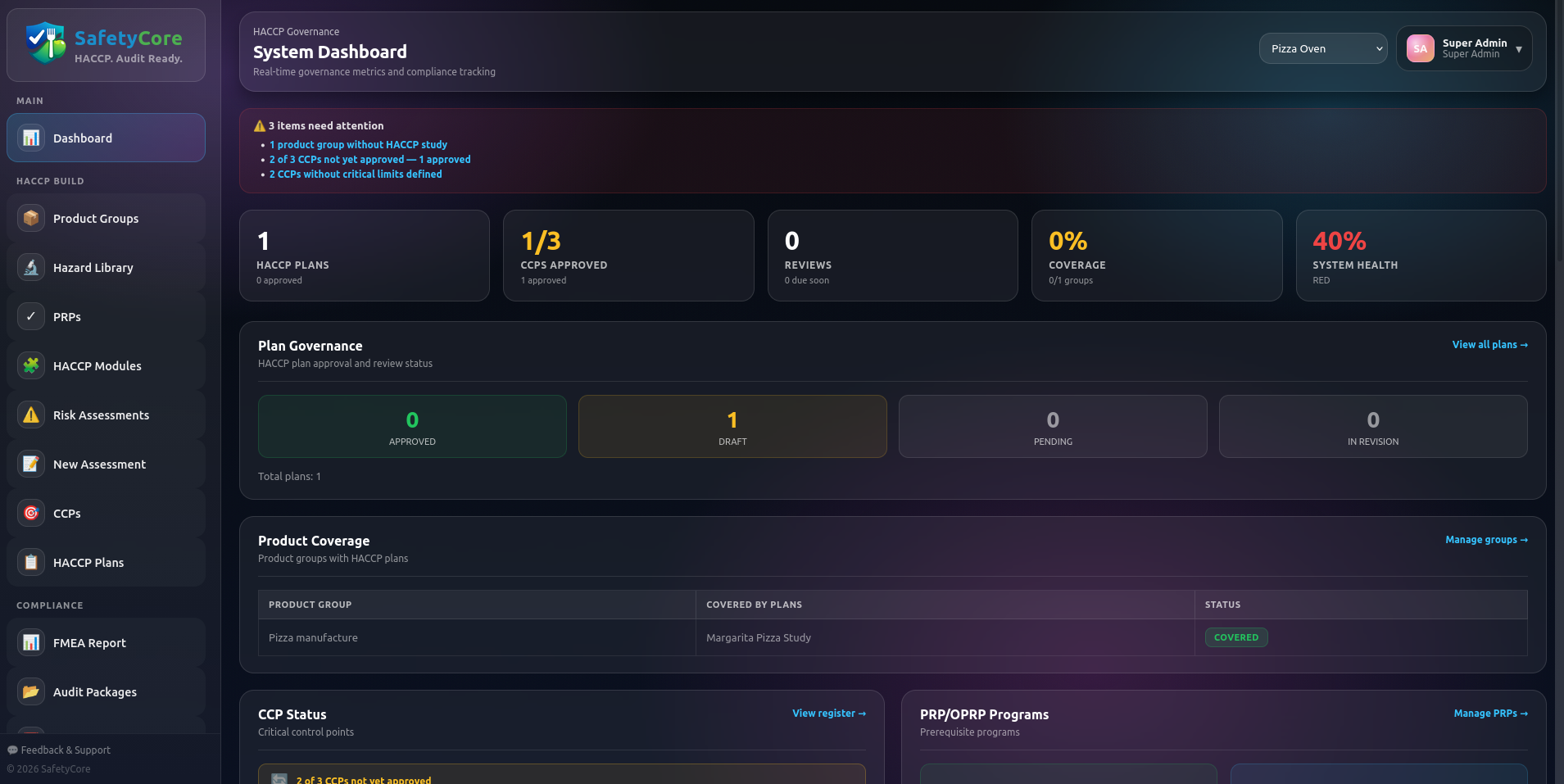Click the 0% Coverage card
This screenshot has width=1564, height=784.
point(1157,256)
